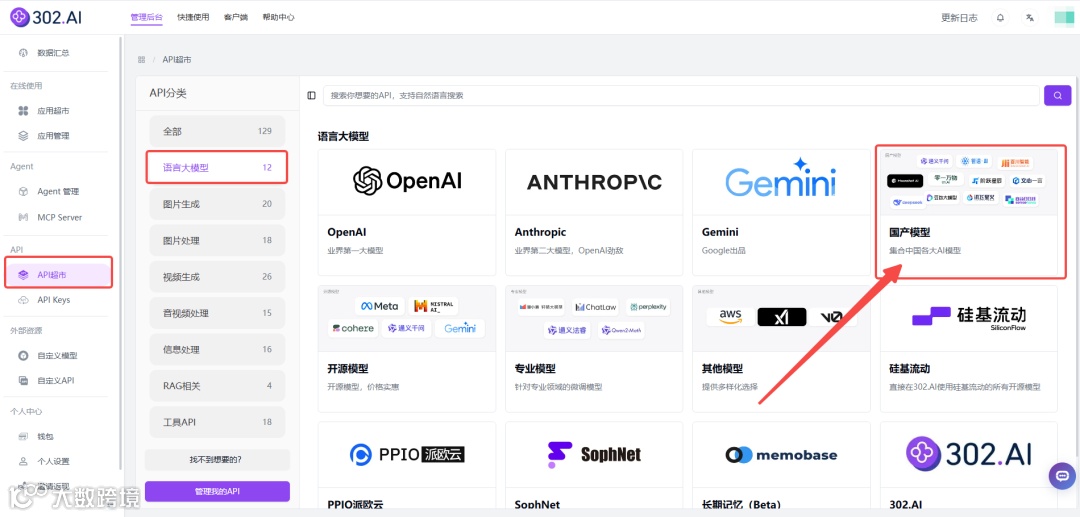Click the 语言大模型 section heading
The width and height of the screenshot is (1080, 517).
click(x=343, y=136)
